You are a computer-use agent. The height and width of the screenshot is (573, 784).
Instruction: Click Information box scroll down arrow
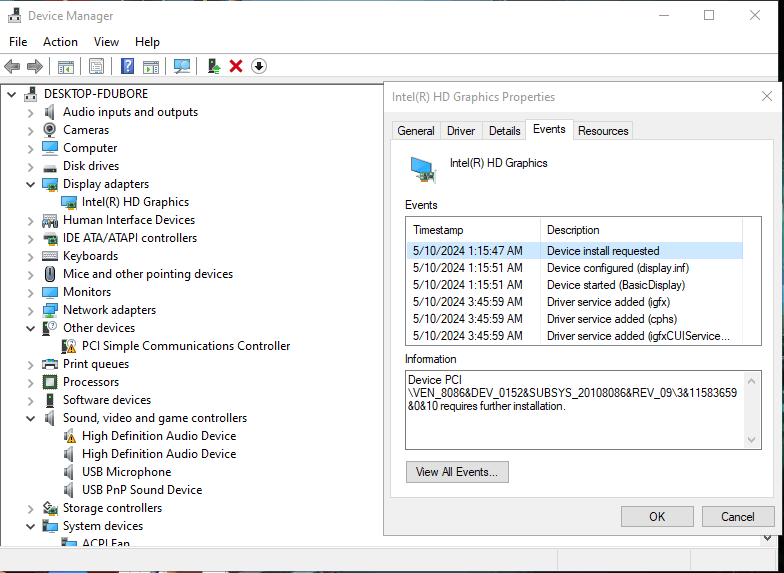(x=751, y=440)
